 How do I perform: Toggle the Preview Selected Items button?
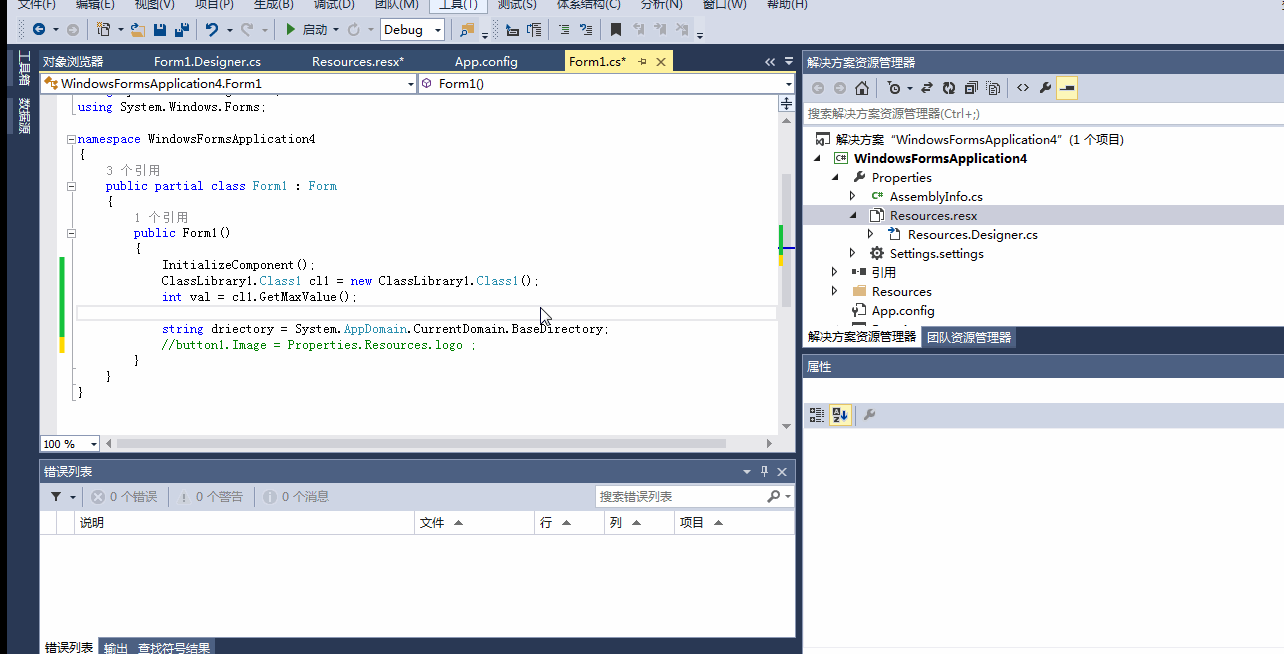(x=1066, y=88)
